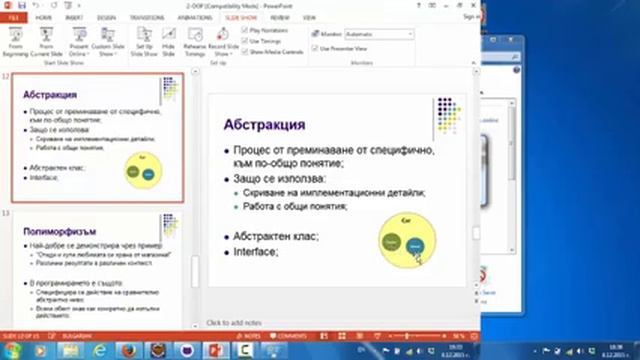Open Firefox from taskbar

128,351
